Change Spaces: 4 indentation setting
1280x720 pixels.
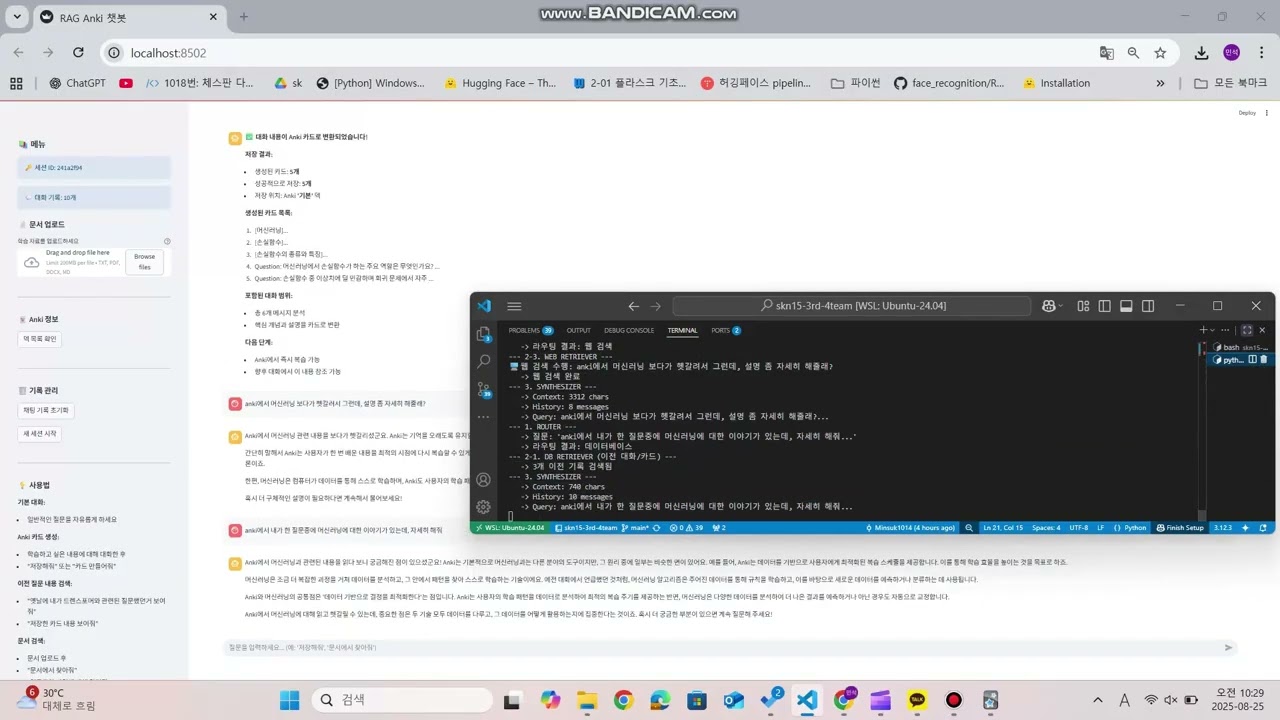coord(1046,527)
